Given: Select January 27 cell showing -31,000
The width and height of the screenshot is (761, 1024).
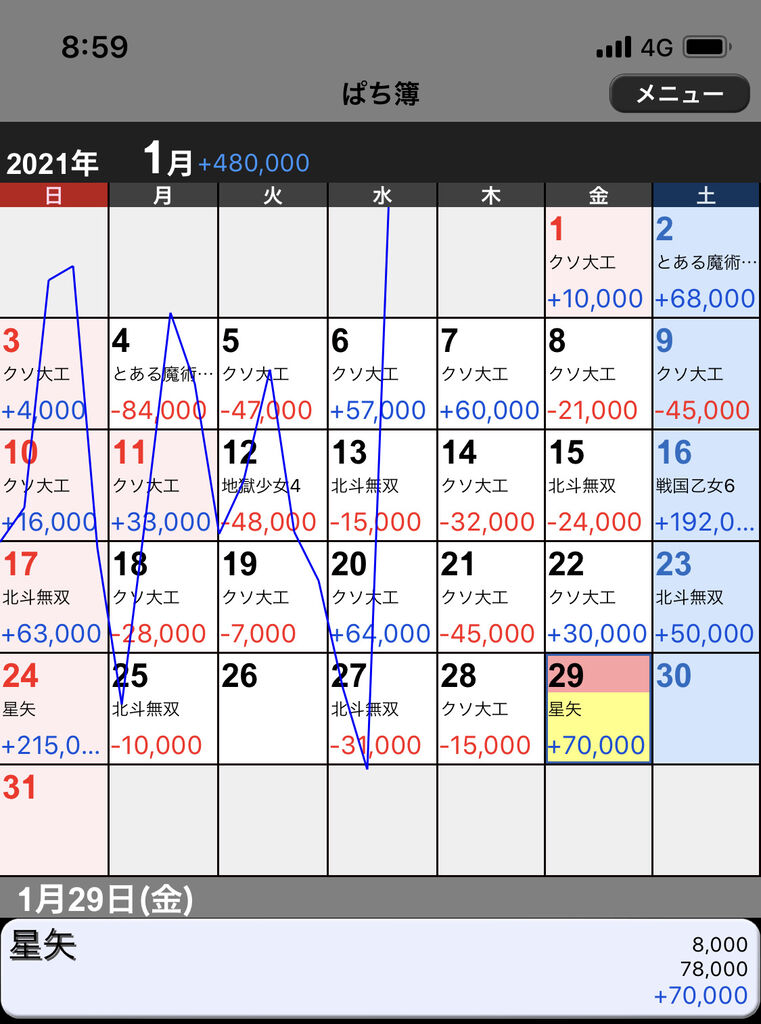Looking at the screenshot, I should coord(382,709).
